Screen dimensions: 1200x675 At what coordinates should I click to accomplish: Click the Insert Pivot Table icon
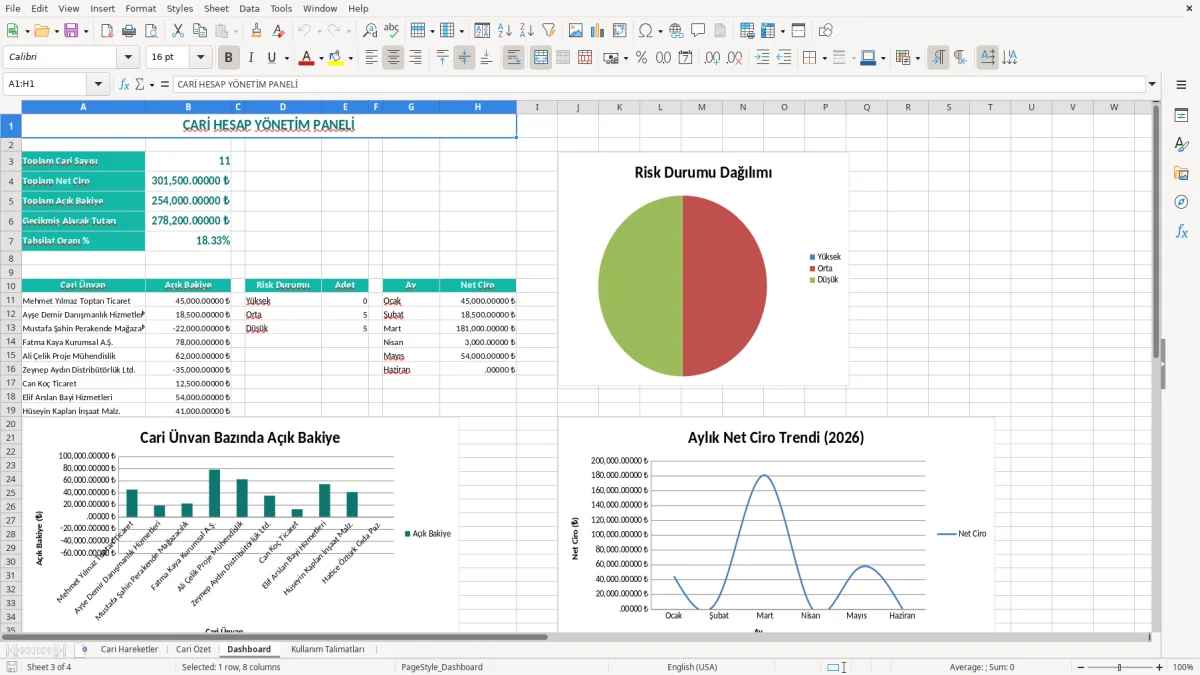point(620,31)
